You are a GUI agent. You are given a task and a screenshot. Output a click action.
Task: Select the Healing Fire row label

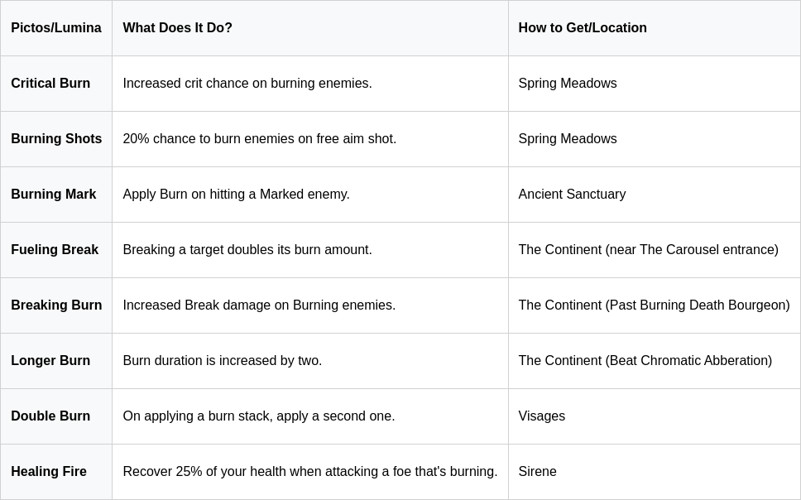point(49,471)
